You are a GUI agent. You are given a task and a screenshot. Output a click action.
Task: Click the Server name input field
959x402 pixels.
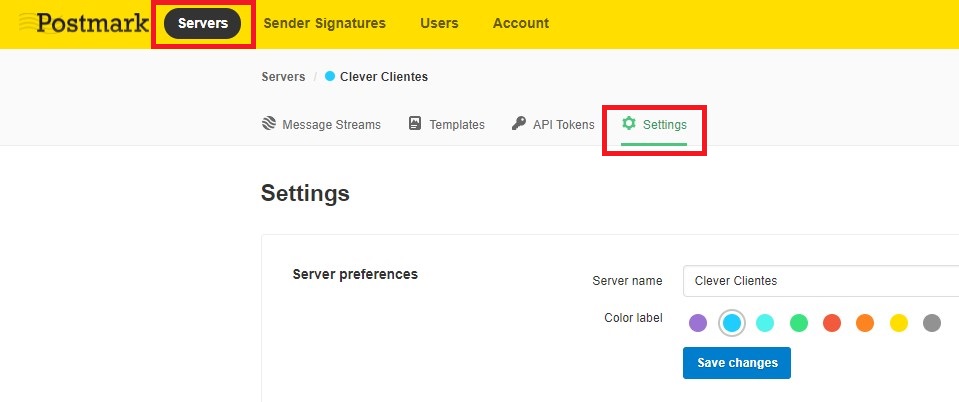[x=820, y=281]
